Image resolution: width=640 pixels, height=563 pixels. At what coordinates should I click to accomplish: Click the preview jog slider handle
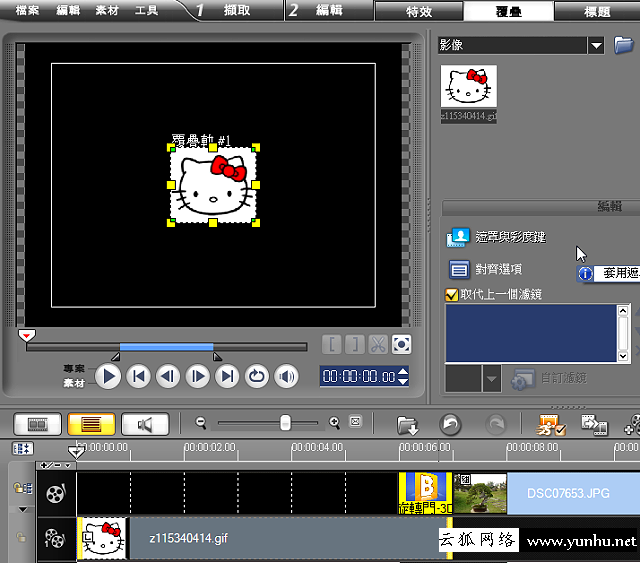click(x=27, y=335)
